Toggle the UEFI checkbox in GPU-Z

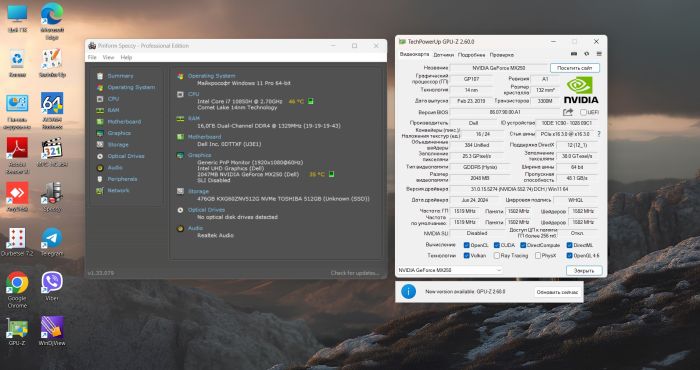[583, 112]
